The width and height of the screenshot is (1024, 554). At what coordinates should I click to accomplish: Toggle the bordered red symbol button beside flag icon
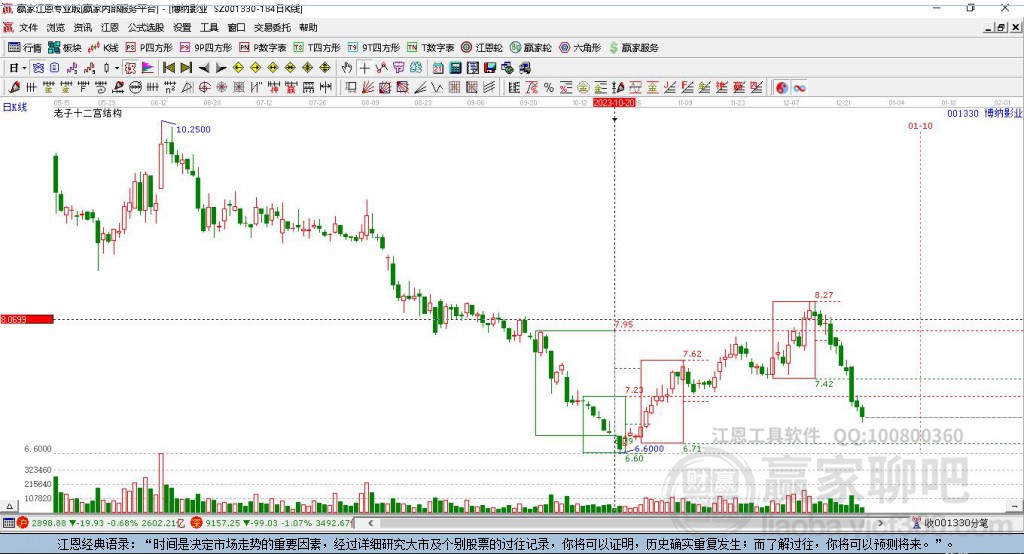point(131,67)
